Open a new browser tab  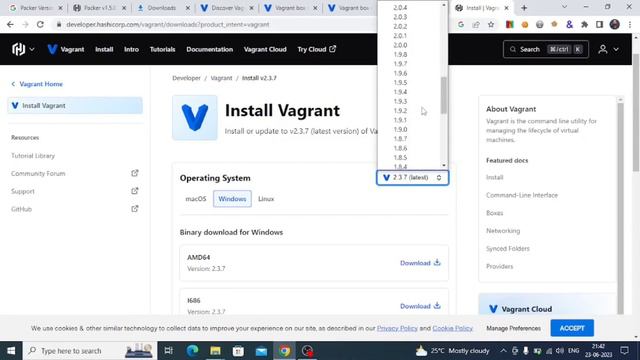[x=524, y=8]
